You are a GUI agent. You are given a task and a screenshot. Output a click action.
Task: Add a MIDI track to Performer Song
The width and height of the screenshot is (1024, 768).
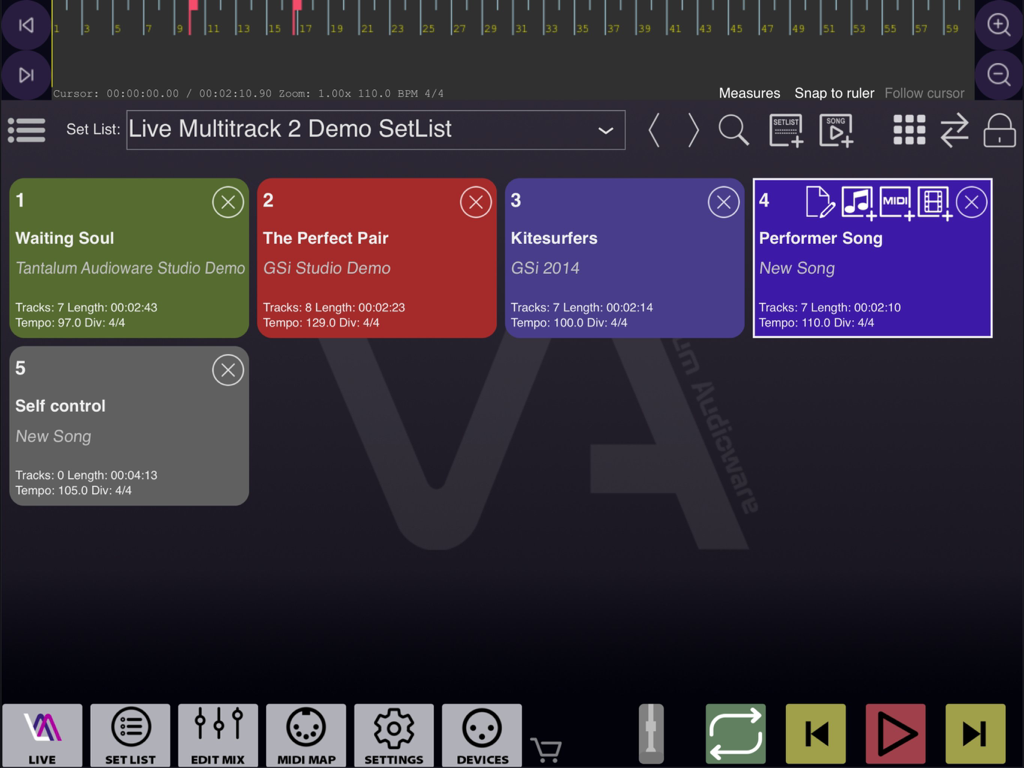pyautogui.click(x=894, y=201)
